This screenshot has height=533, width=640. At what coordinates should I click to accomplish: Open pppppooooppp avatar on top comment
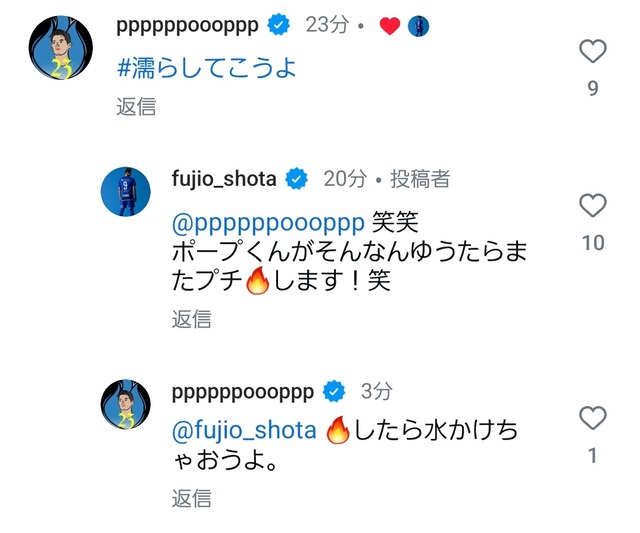click(x=61, y=48)
